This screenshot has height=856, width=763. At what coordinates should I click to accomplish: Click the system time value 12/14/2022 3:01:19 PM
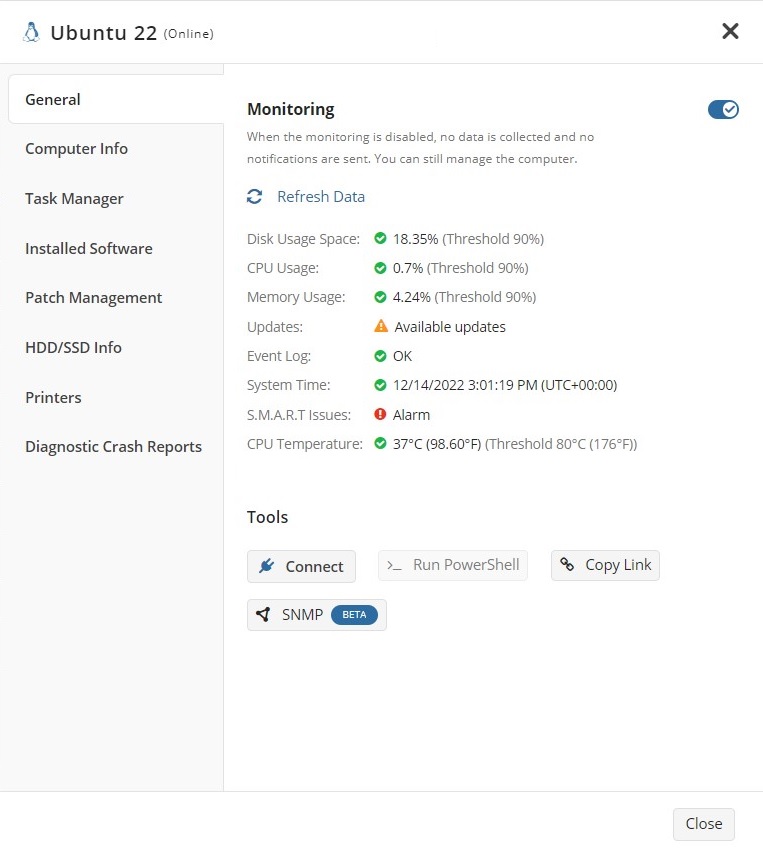[505, 385]
